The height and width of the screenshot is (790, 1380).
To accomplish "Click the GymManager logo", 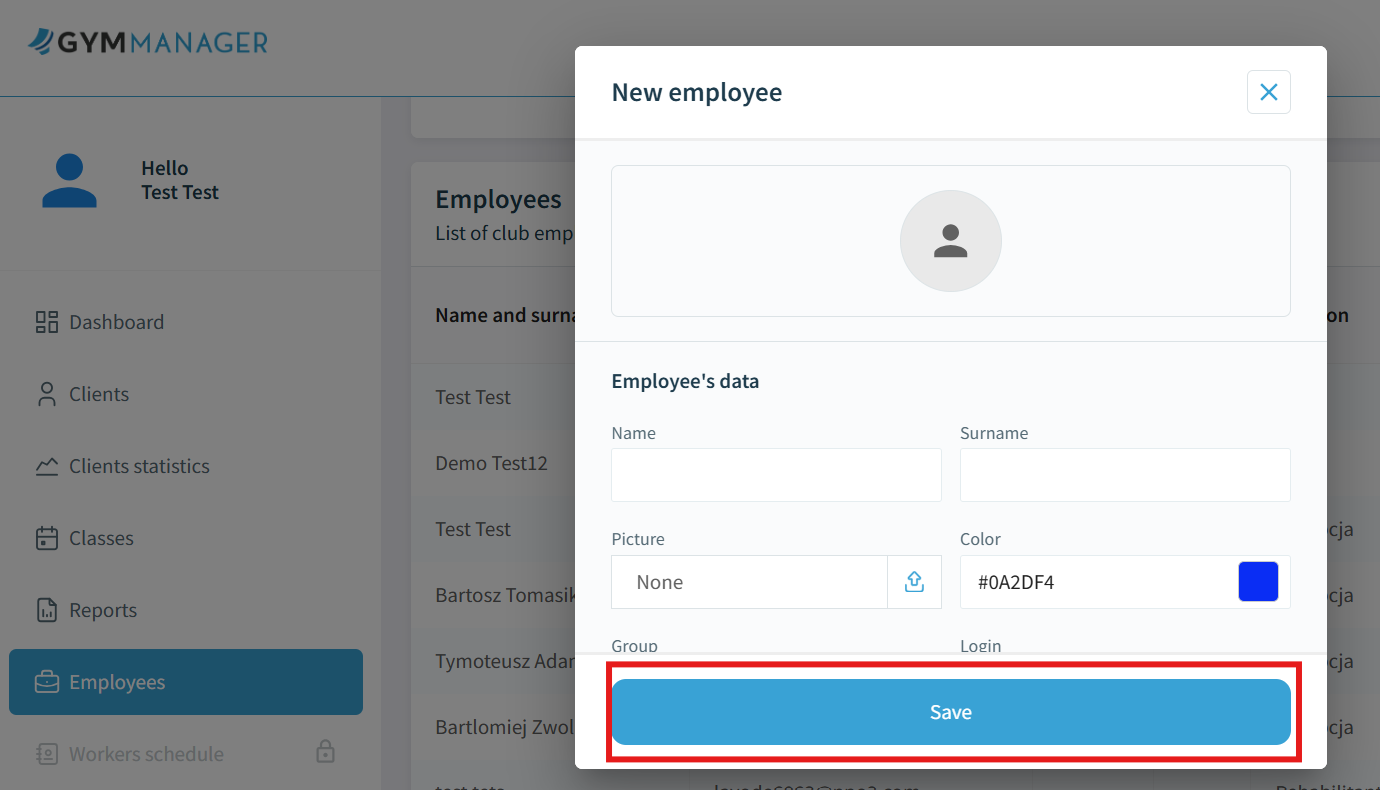I will (x=148, y=42).
